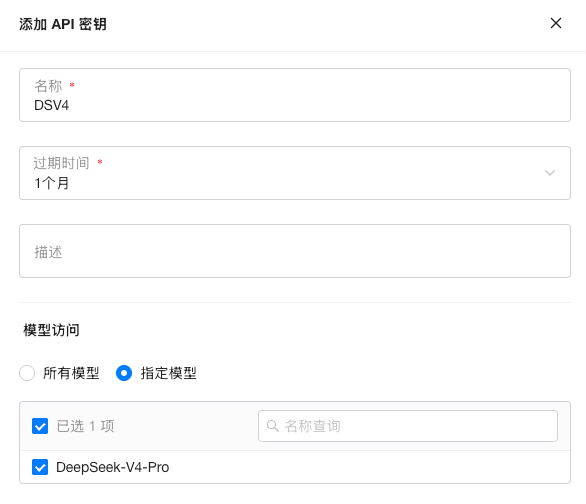Image resolution: width=586 pixels, height=504 pixels.
Task: Click the 添加 API 密钥 dialog title
Action: pos(63,24)
